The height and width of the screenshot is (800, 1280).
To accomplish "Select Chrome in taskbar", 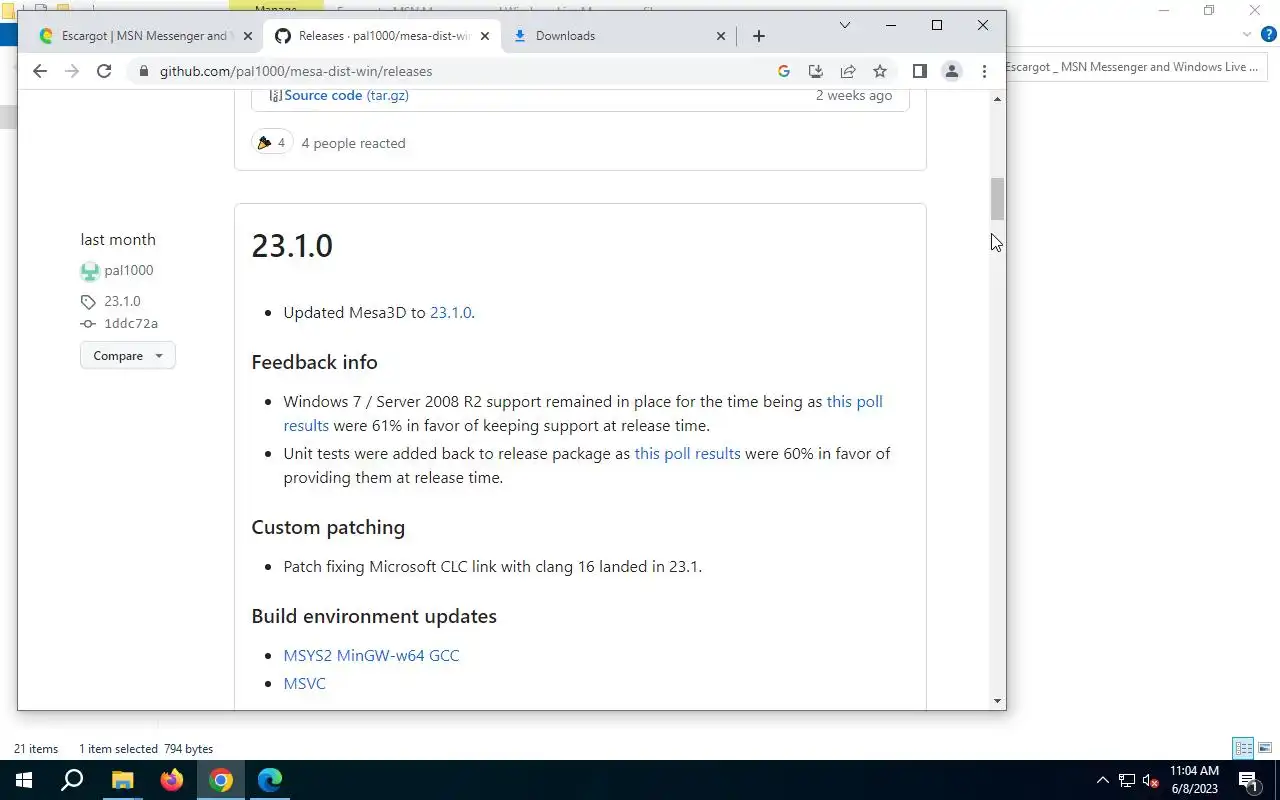I will click(x=221, y=780).
